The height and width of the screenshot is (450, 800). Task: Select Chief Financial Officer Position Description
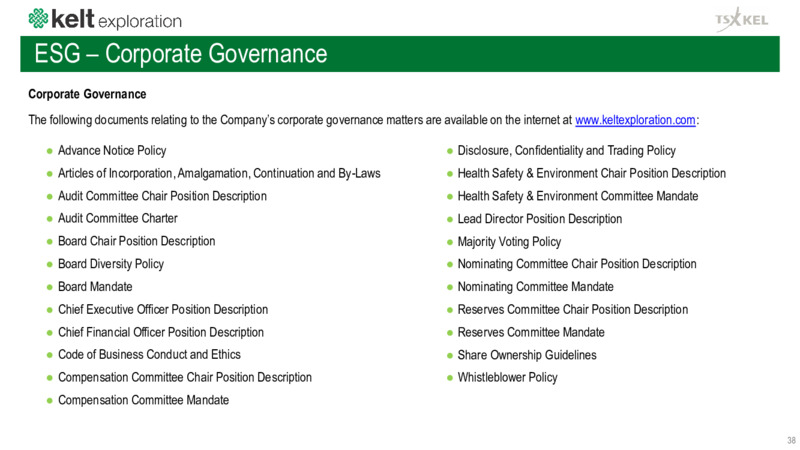pos(161,332)
